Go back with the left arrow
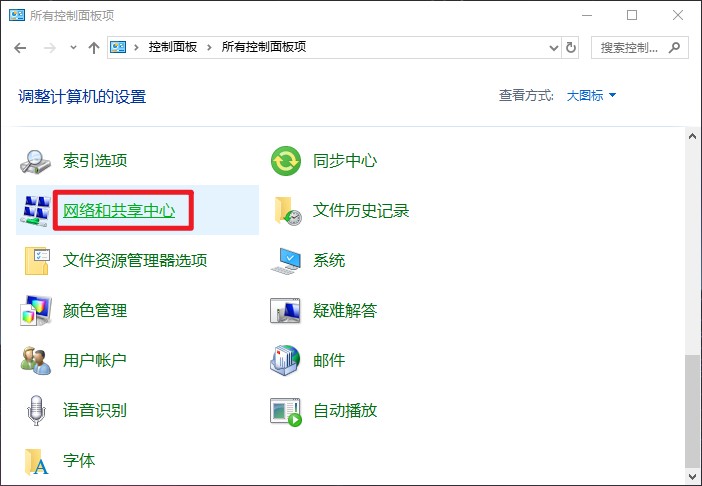Image resolution: width=702 pixels, height=486 pixels. [20, 47]
